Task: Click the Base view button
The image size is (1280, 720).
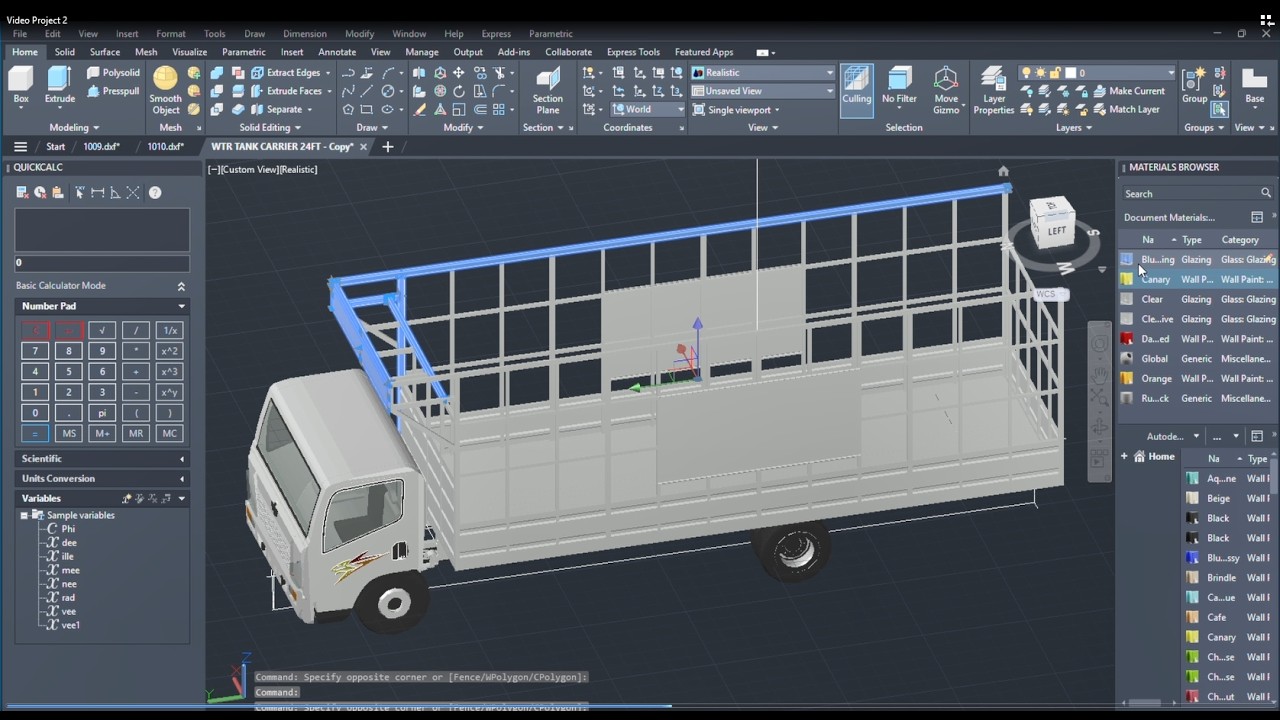Action: tap(1254, 86)
